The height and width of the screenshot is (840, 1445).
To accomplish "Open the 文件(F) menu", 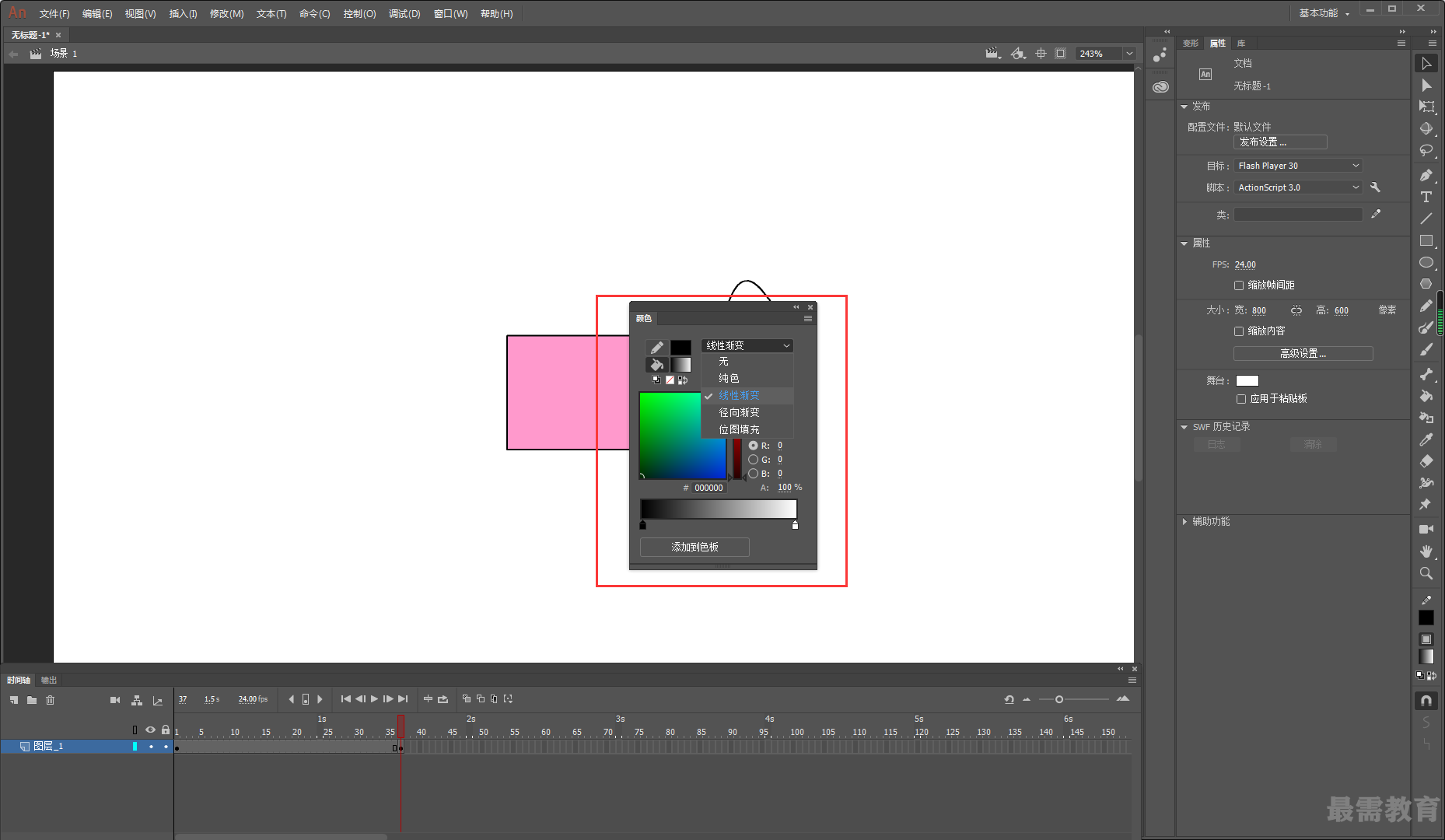I will tap(54, 14).
